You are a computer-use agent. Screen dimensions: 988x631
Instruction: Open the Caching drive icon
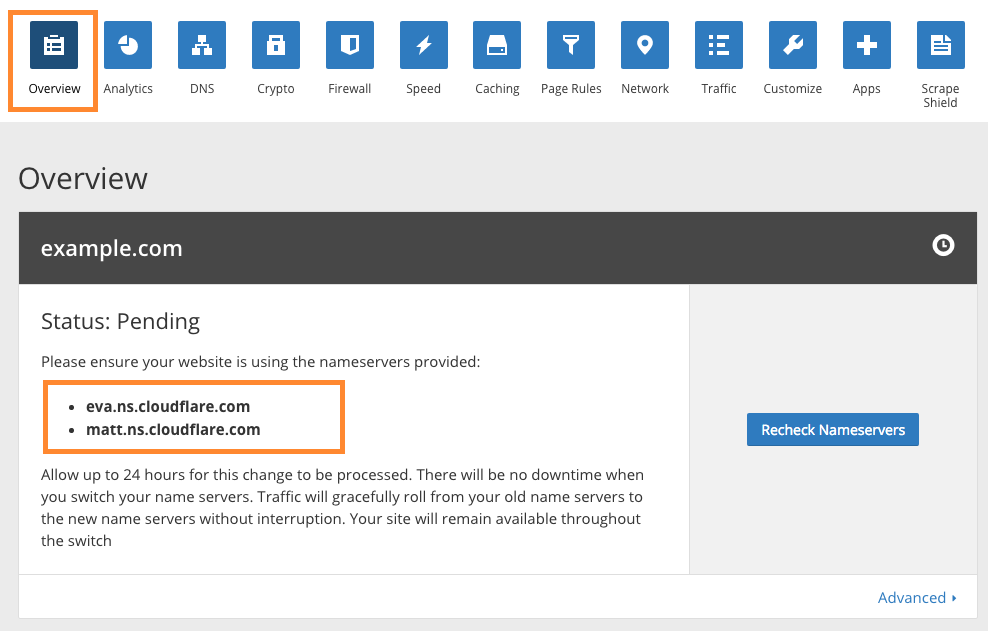[497, 45]
